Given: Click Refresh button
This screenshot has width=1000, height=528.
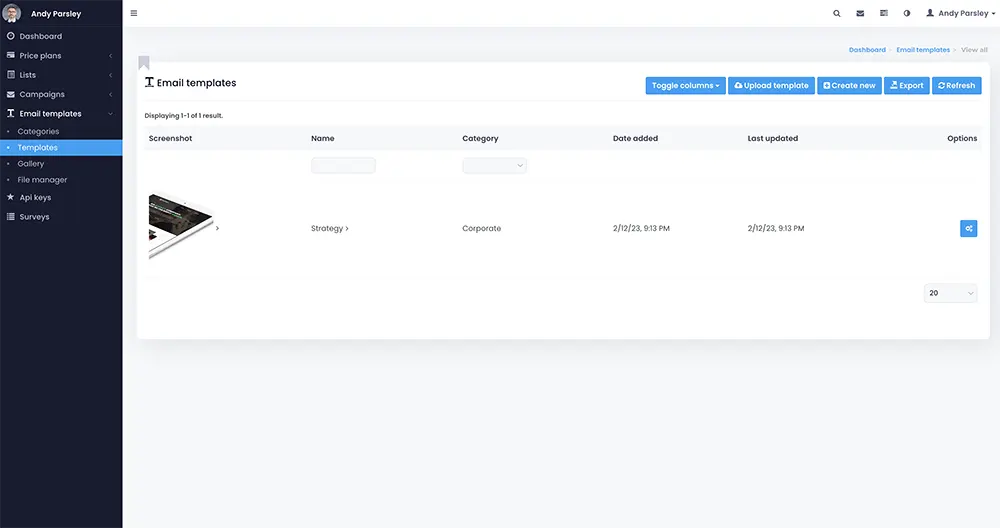Looking at the screenshot, I should [x=957, y=85].
